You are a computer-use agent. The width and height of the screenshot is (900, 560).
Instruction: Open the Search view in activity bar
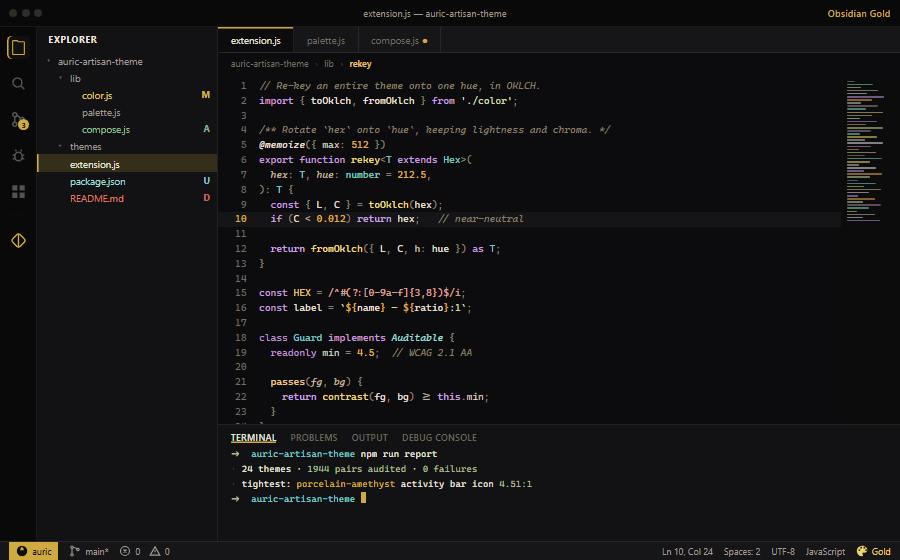point(18,84)
